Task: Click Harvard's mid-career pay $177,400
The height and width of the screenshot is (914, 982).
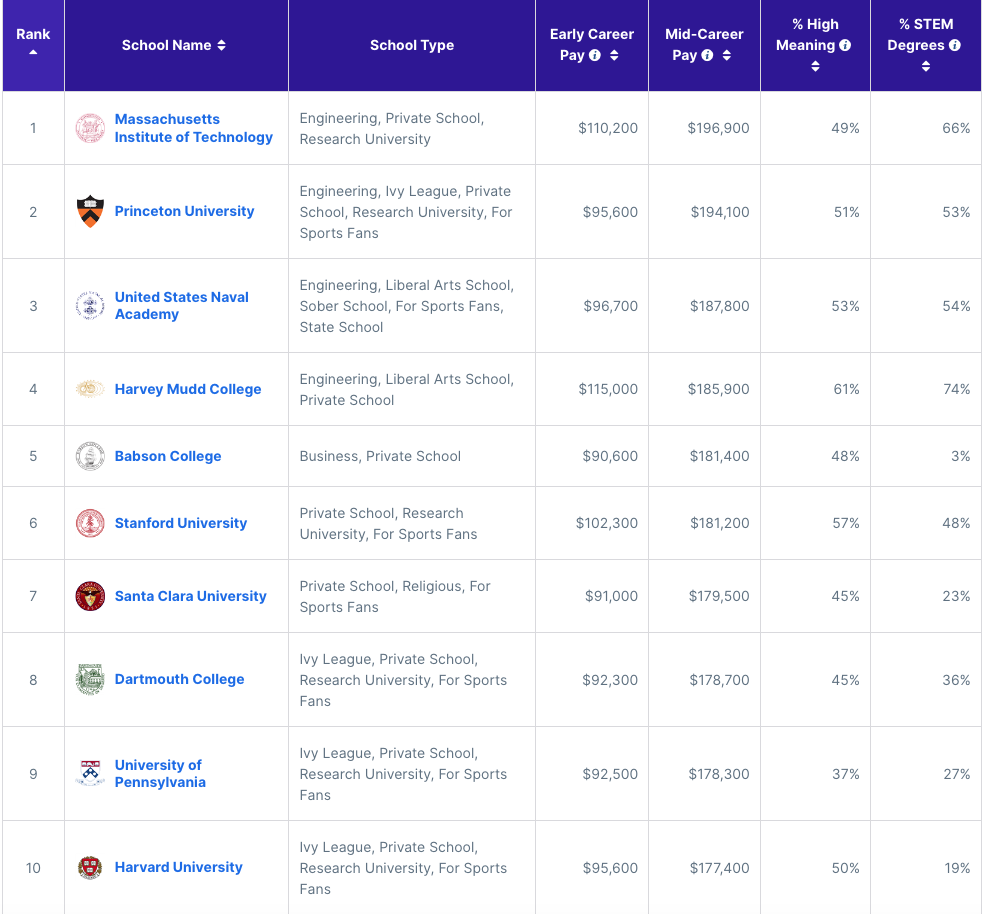Action: pyautogui.click(x=720, y=868)
